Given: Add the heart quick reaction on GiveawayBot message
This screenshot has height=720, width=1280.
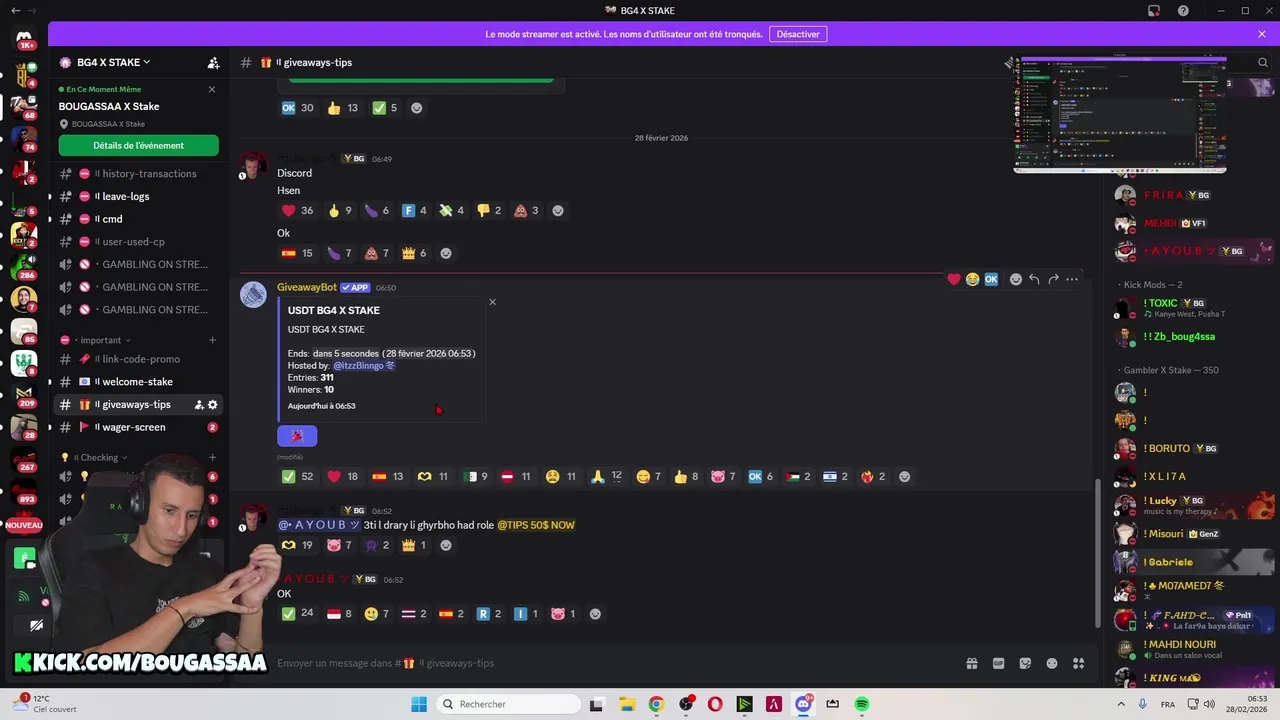Looking at the screenshot, I should 954,279.
